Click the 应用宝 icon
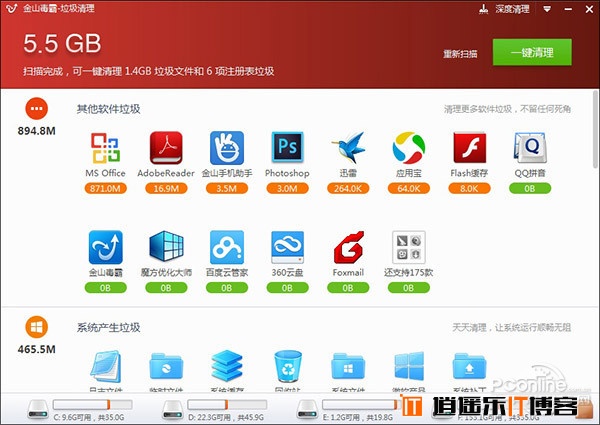Viewport: 600px width, 425px height. (408, 148)
